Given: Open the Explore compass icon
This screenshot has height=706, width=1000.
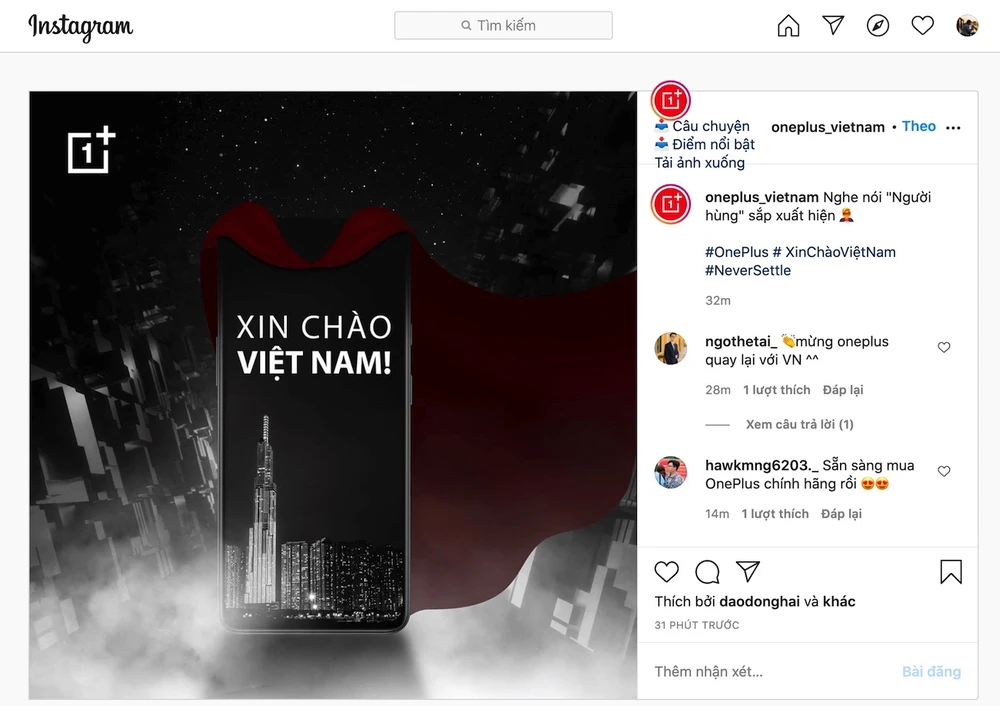Looking at the screenshot, I should coord(878,26).
